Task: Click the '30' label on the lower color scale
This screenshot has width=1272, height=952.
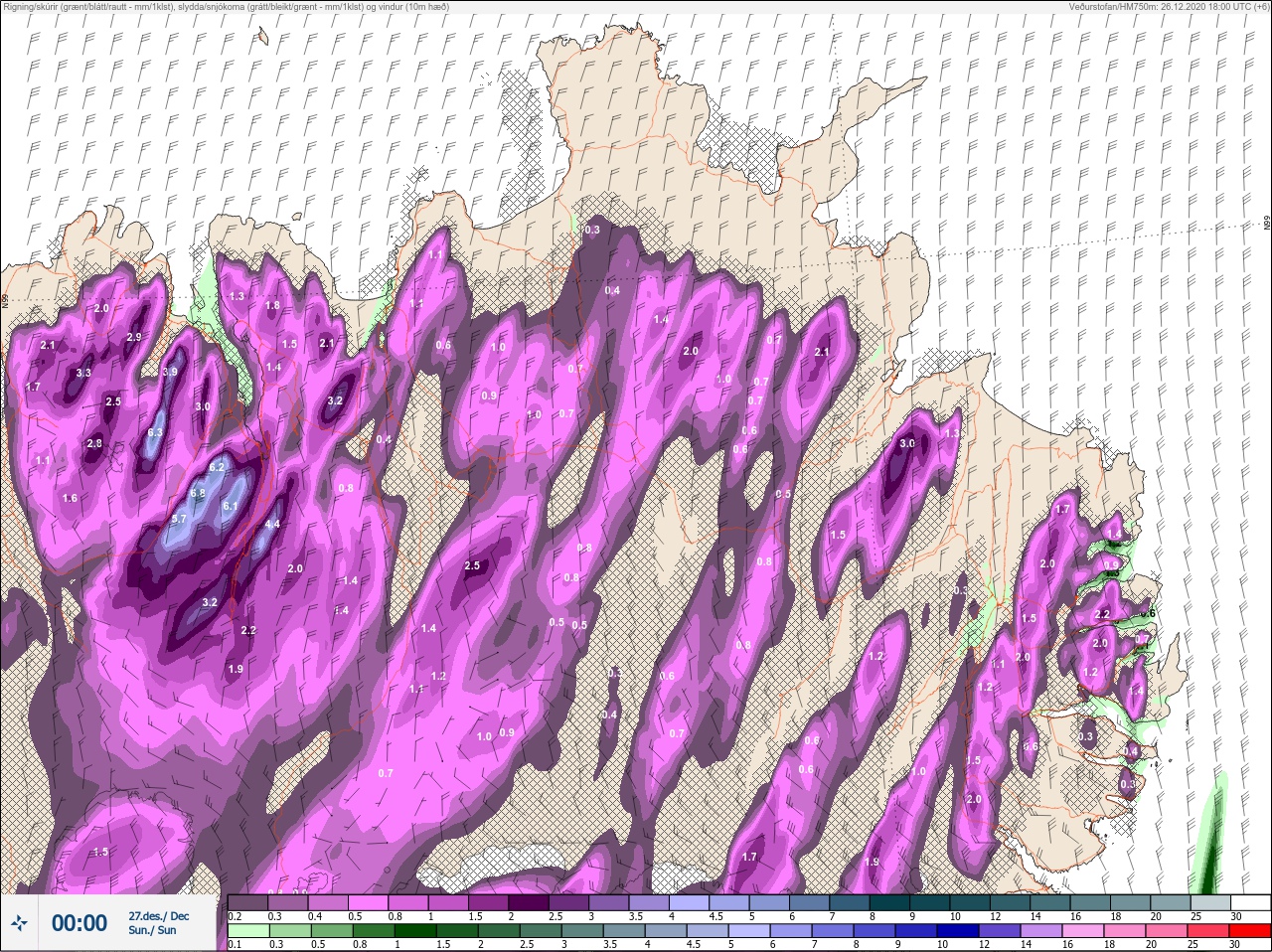Action: pos(1235,944)
